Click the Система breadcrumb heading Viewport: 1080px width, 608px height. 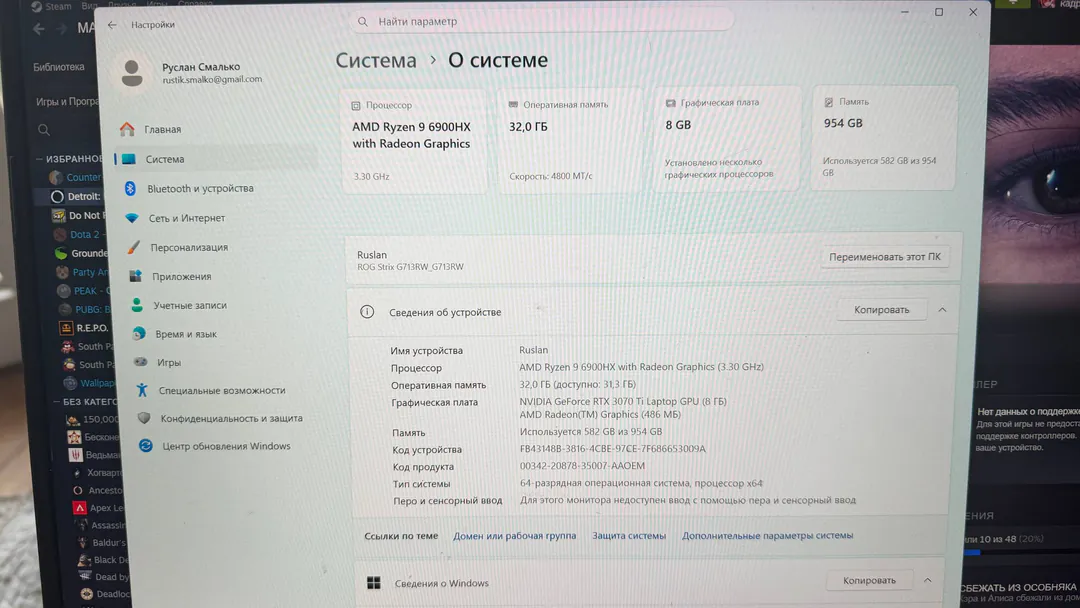pos(376,61)
